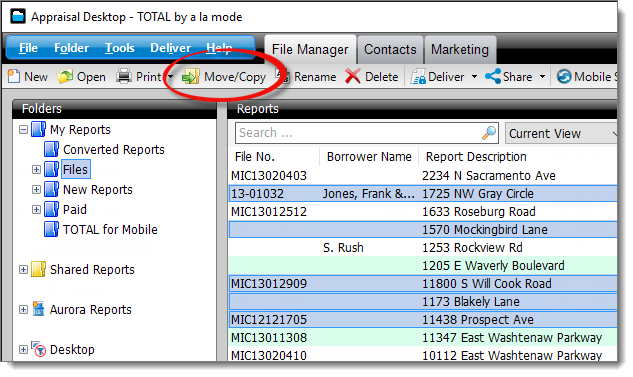Click the Aurora Reports icon
The height and width of the screenshot is (377, 633).
coord(38,309)
